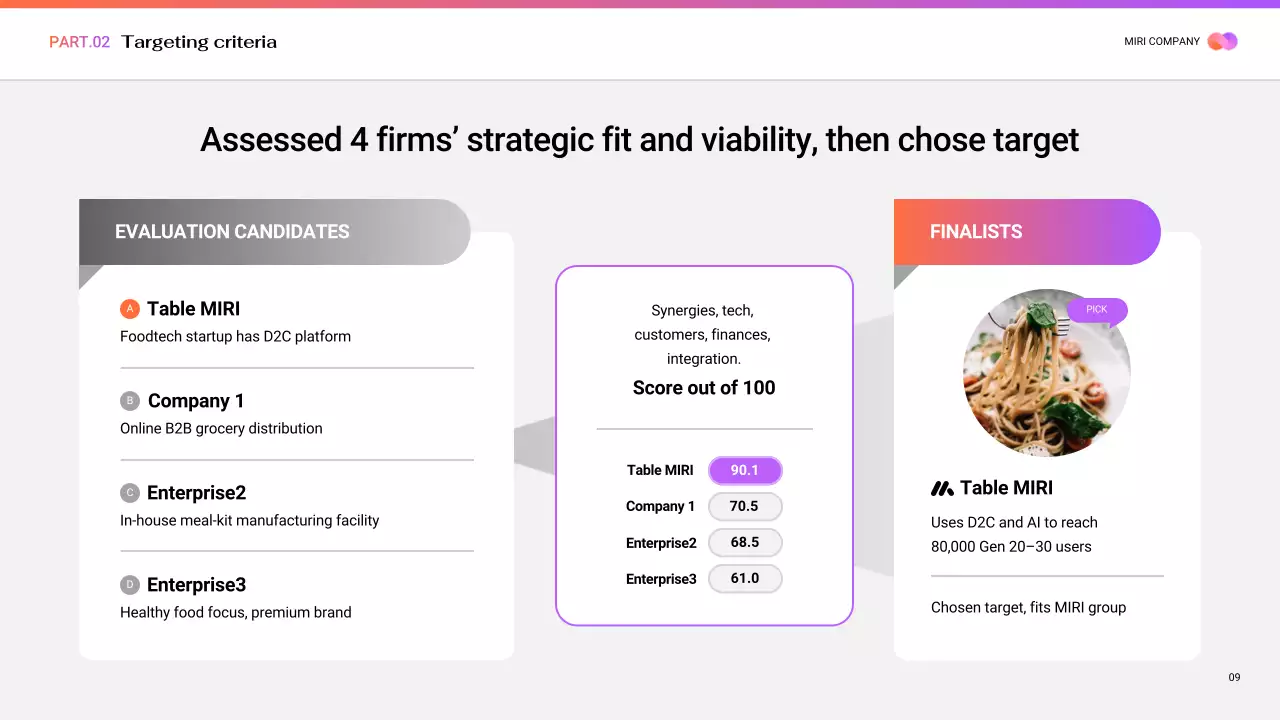This screenshot has height=720, width=1280.
Task: Select the Evaluation Candidates header tab
Action: coord(273,232)
